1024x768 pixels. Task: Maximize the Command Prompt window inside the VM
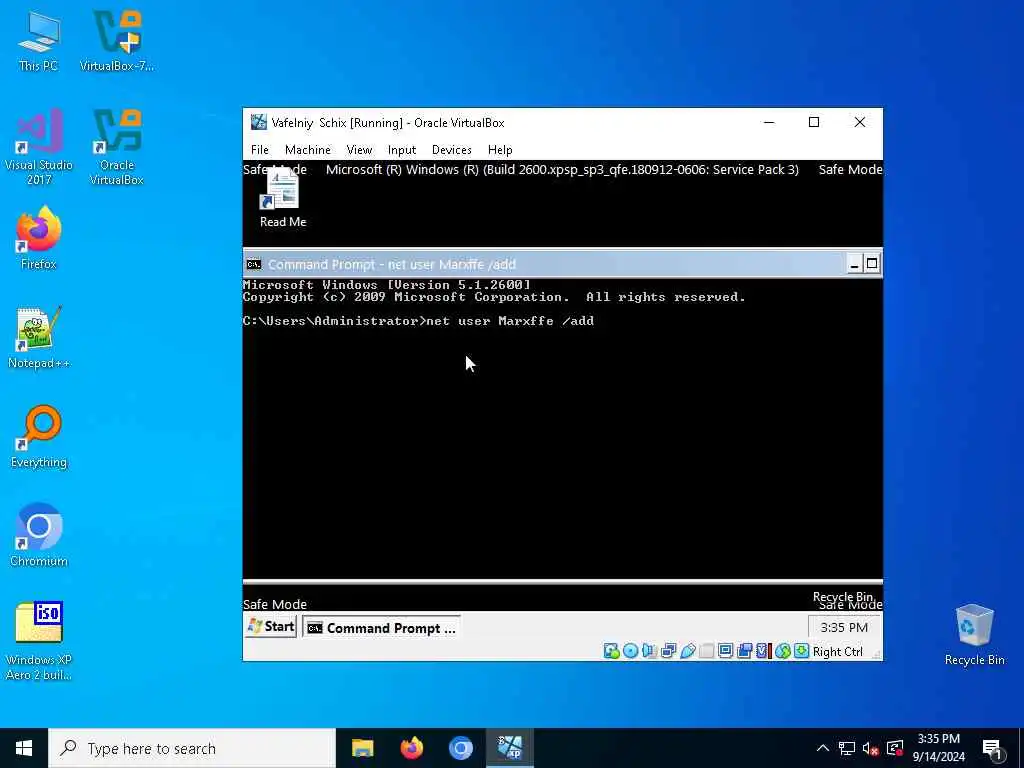(x=872, y=264)
